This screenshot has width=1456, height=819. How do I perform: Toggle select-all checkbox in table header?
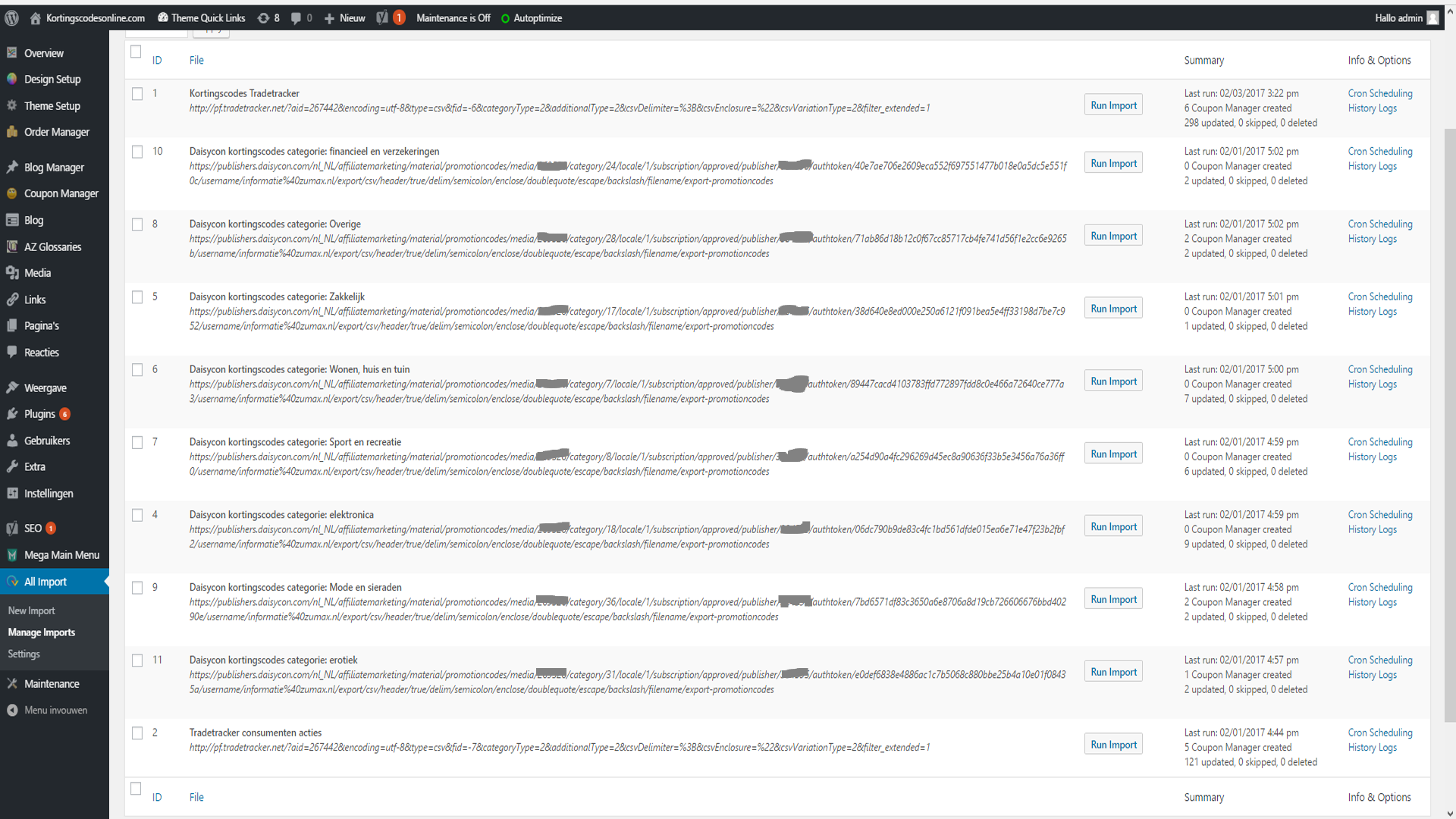click(136, 52)
